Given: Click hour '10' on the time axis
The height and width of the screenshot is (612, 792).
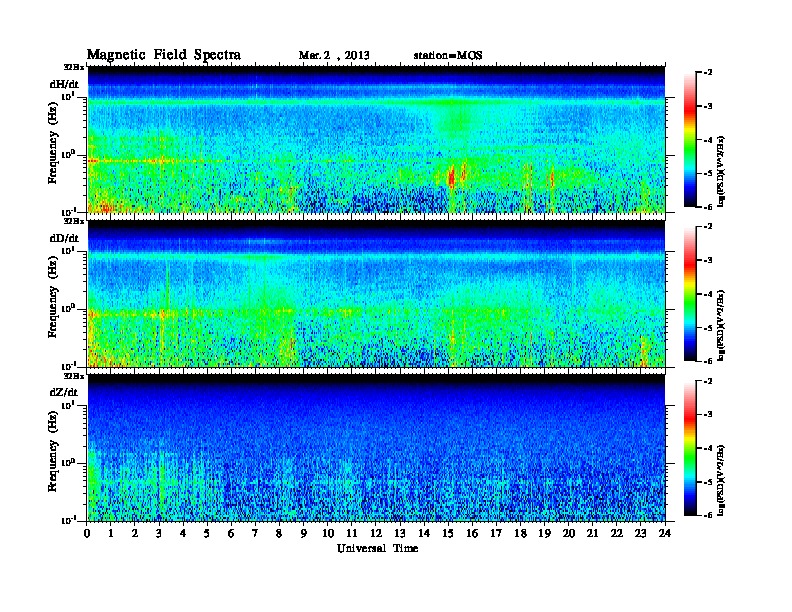Looking at the screenshot, I should point(328,533).
